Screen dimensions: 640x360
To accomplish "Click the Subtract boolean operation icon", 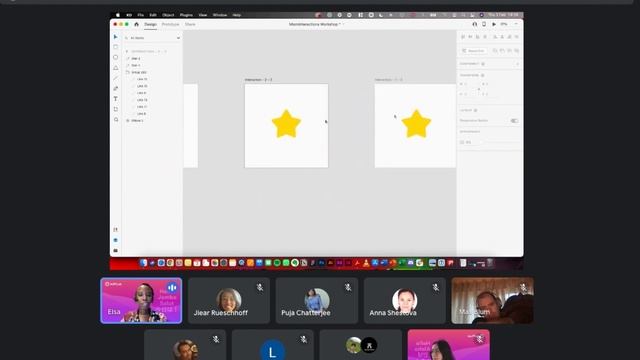I will click(x=502, y=51).
